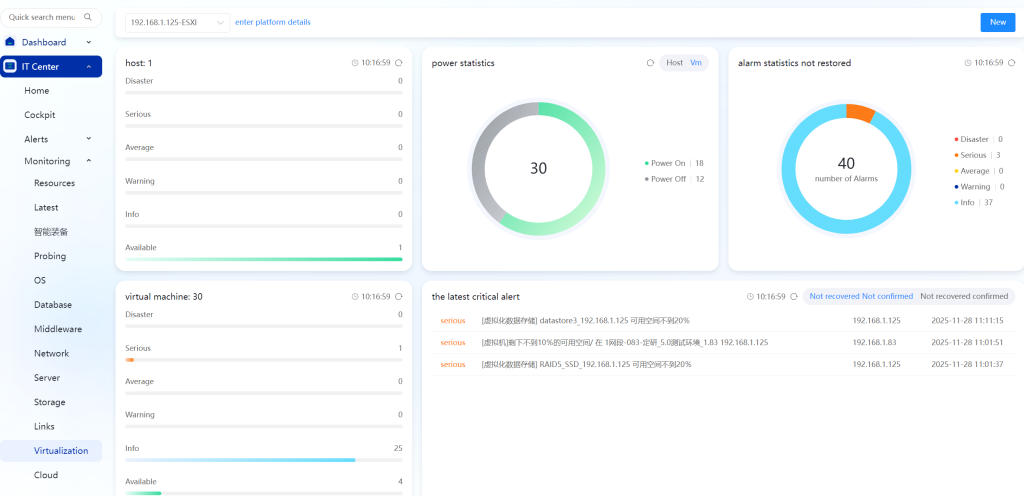The image size is (1024, 496).
Task: Switch power statistics to Vm view
Action: click(696, 63)
